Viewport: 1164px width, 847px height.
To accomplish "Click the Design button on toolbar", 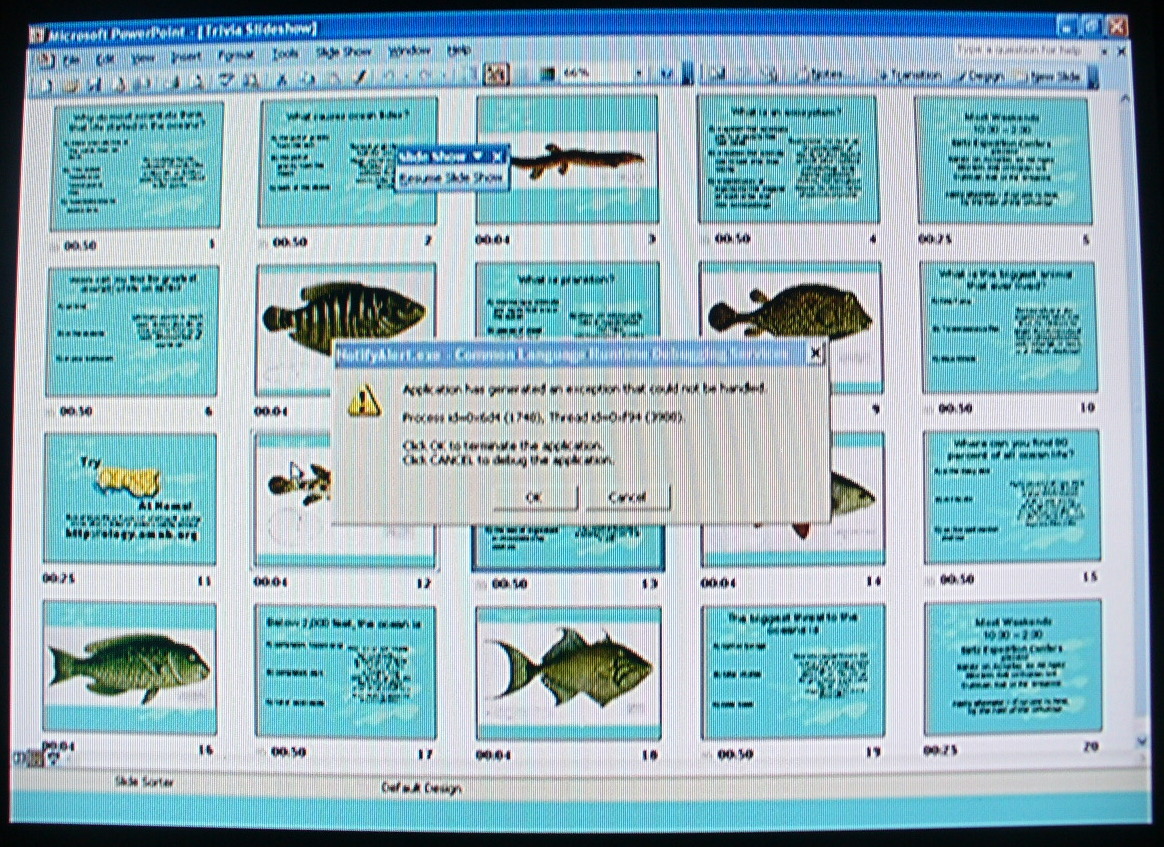I will point(980,76).
